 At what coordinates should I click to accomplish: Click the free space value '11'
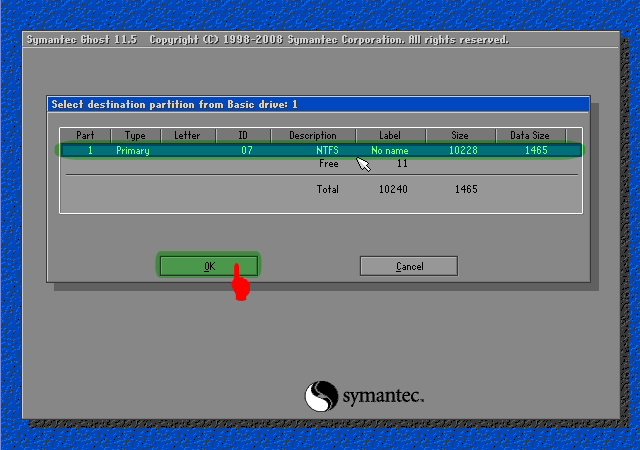tap(402, 164)
